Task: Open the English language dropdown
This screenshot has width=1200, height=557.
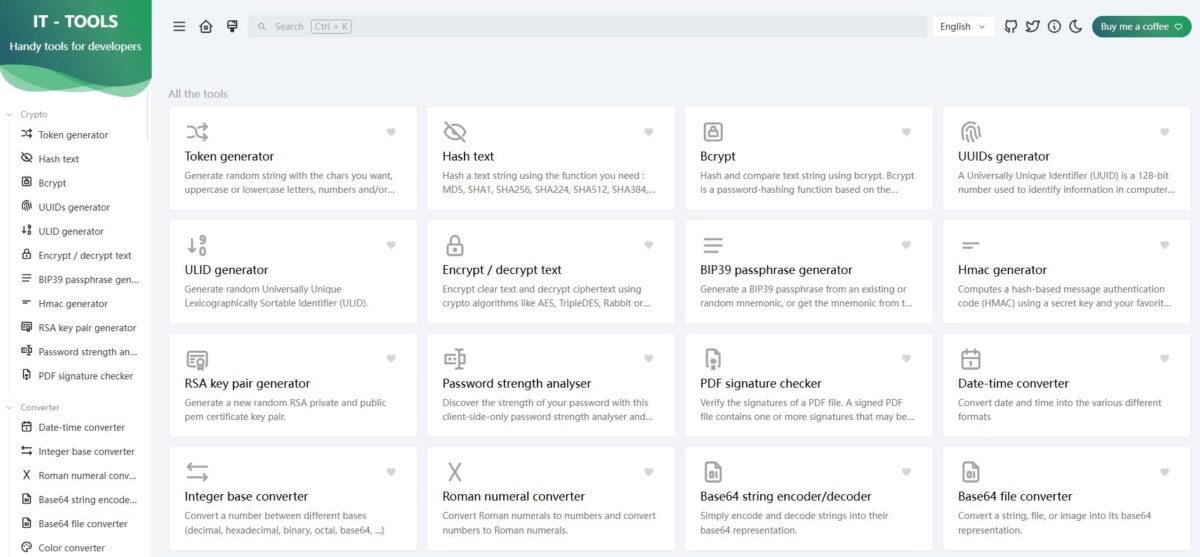Action: pos(963,27)
